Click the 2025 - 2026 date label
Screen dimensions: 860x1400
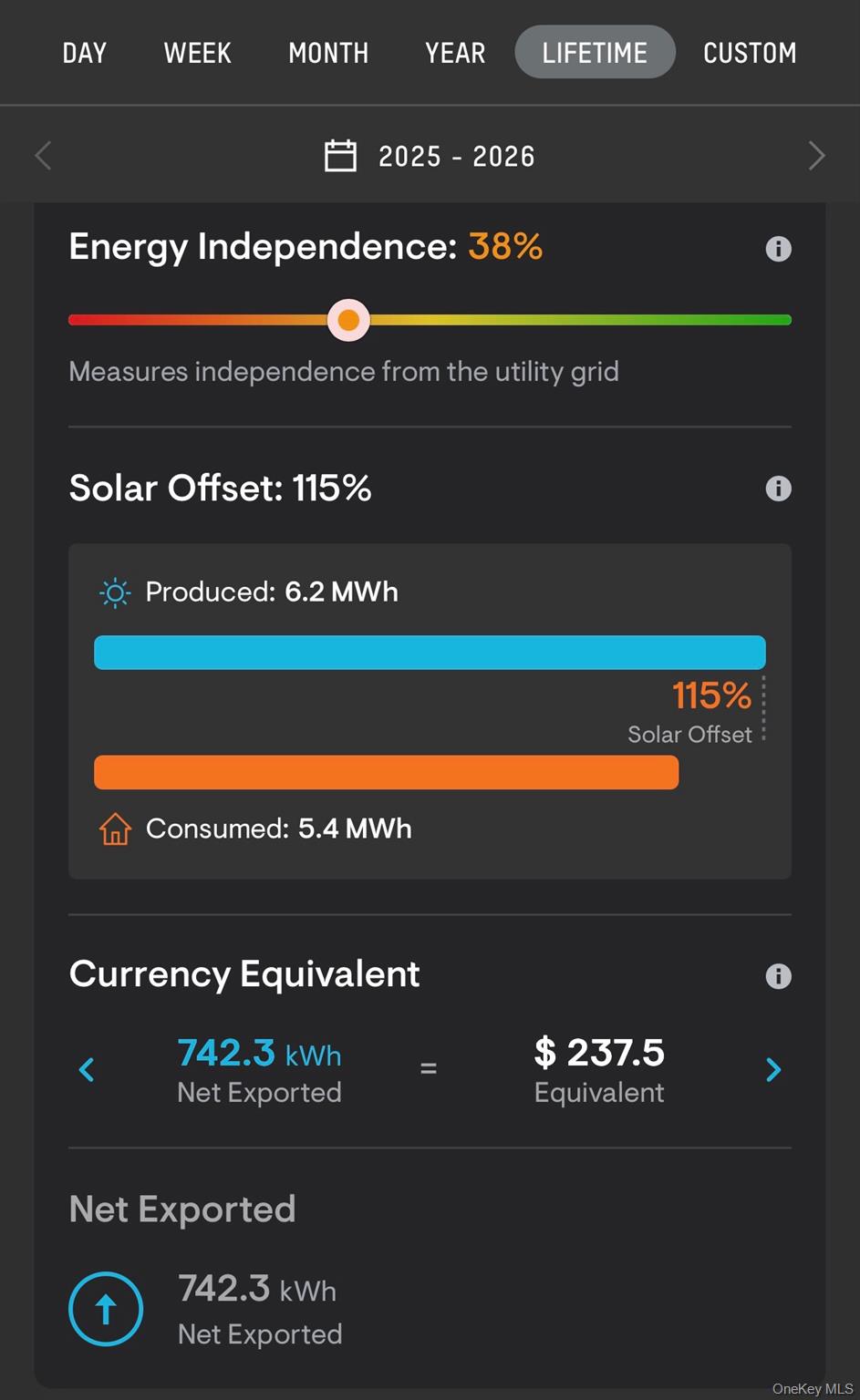tap(457, 157)
